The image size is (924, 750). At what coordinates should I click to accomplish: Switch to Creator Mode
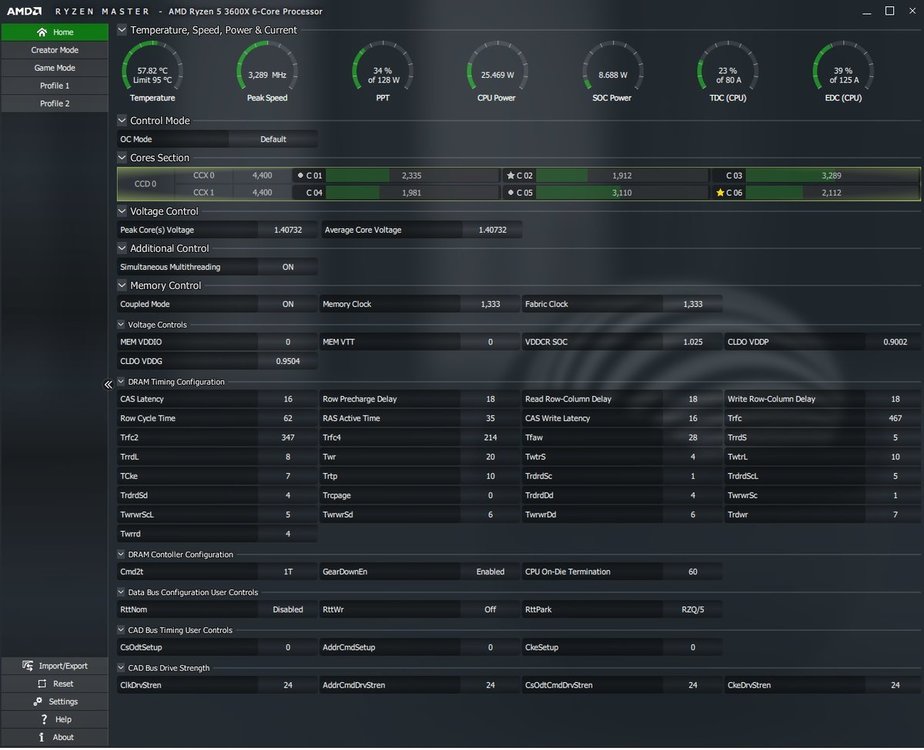point(55,50)
